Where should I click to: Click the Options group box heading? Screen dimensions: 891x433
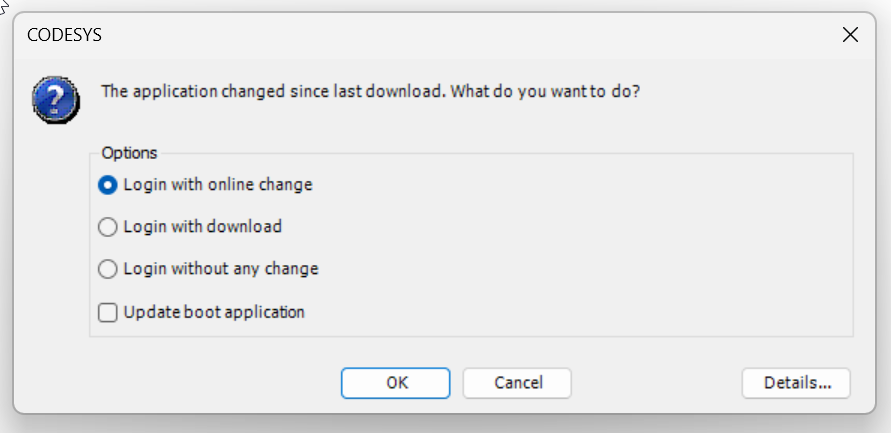pyautogui.click(x=130, y=153)
